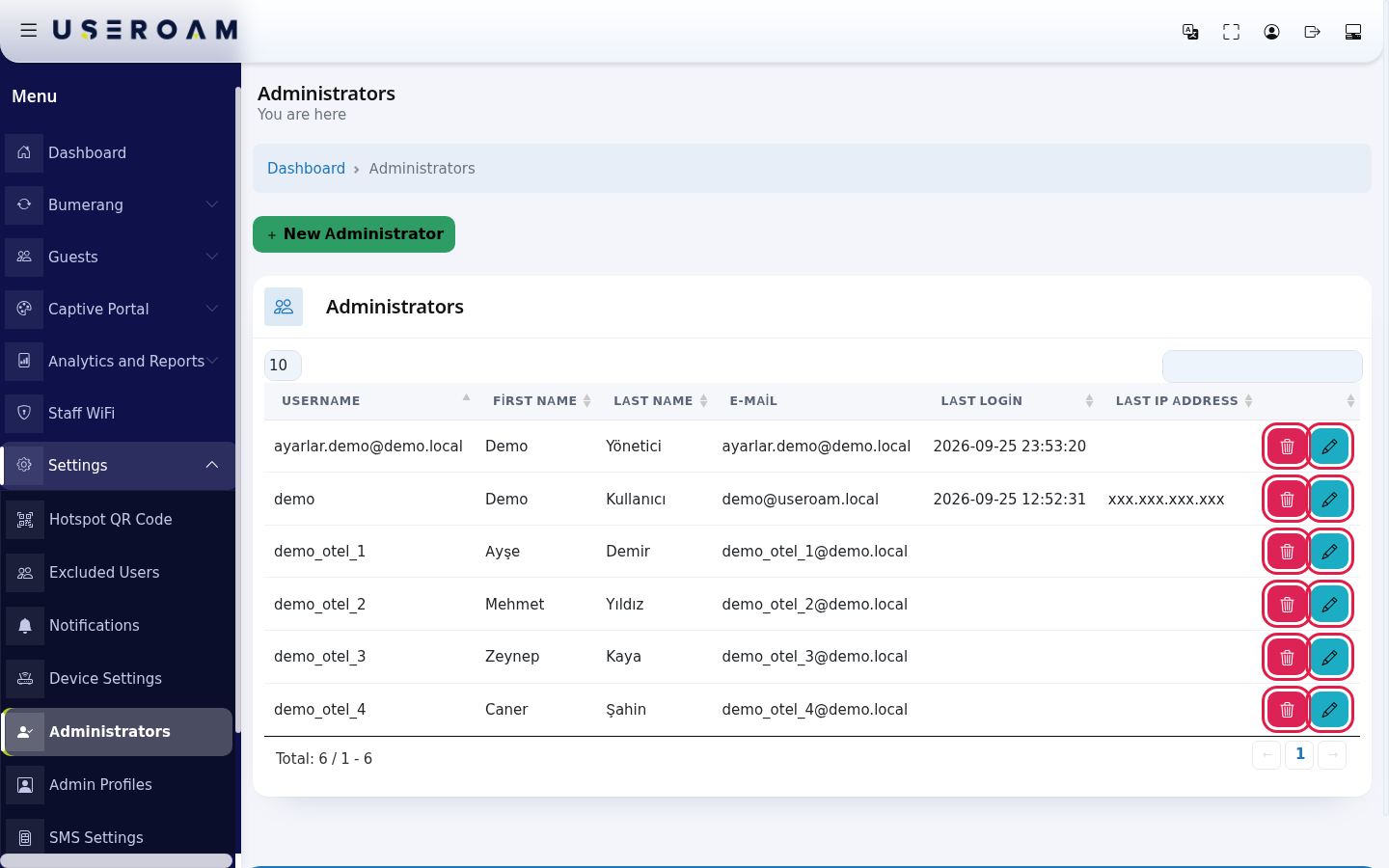The image size is (1389, 868).
Task: Toggle the hamburger menu icon
Action: pyautogui.click(x=29, y=31)
